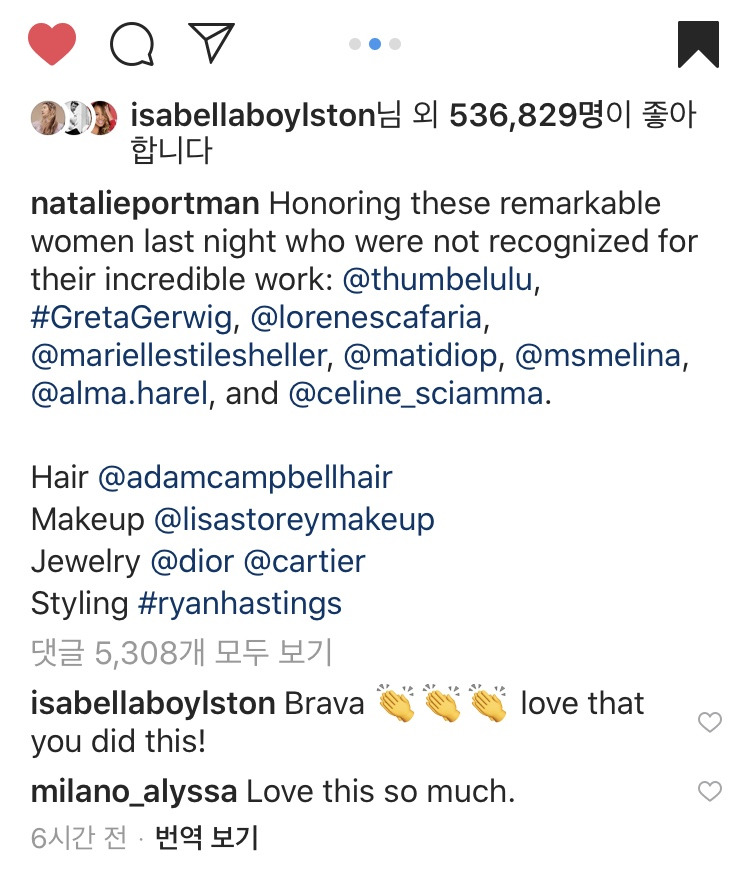Screen dimensions: 750x873
Task: Like milano_alyssa's comment with heart
Action: (x=709, y=792)
